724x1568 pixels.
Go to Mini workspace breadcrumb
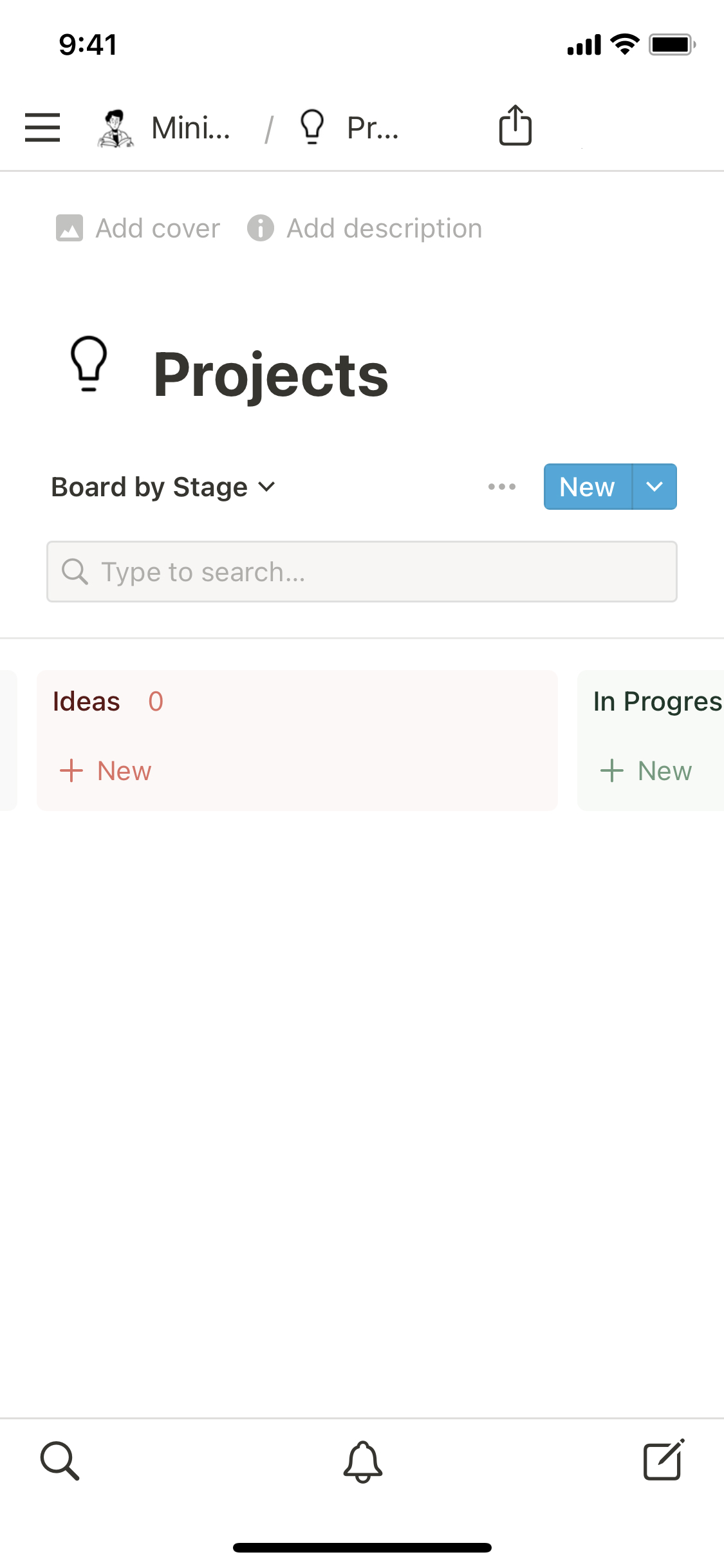[191, 128]
